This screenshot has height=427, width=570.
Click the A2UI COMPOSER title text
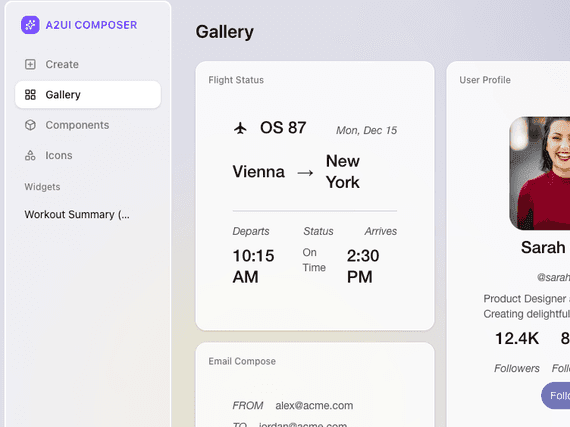coord(91,25)
